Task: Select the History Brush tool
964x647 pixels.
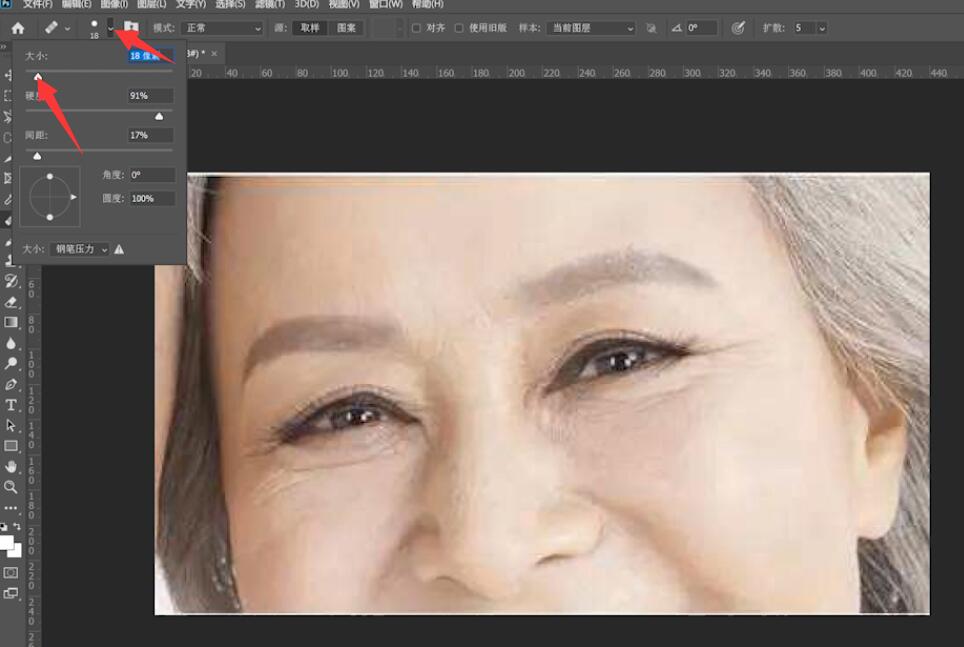Action: 10,281
